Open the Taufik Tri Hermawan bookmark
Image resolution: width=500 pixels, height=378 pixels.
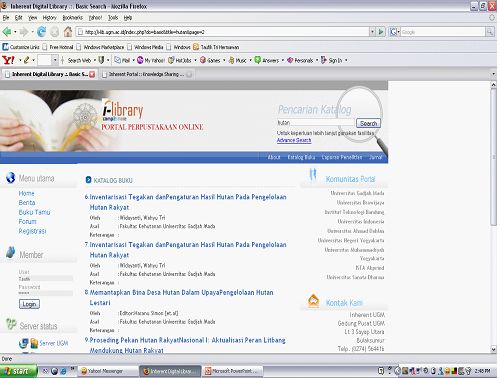[216, 47]
